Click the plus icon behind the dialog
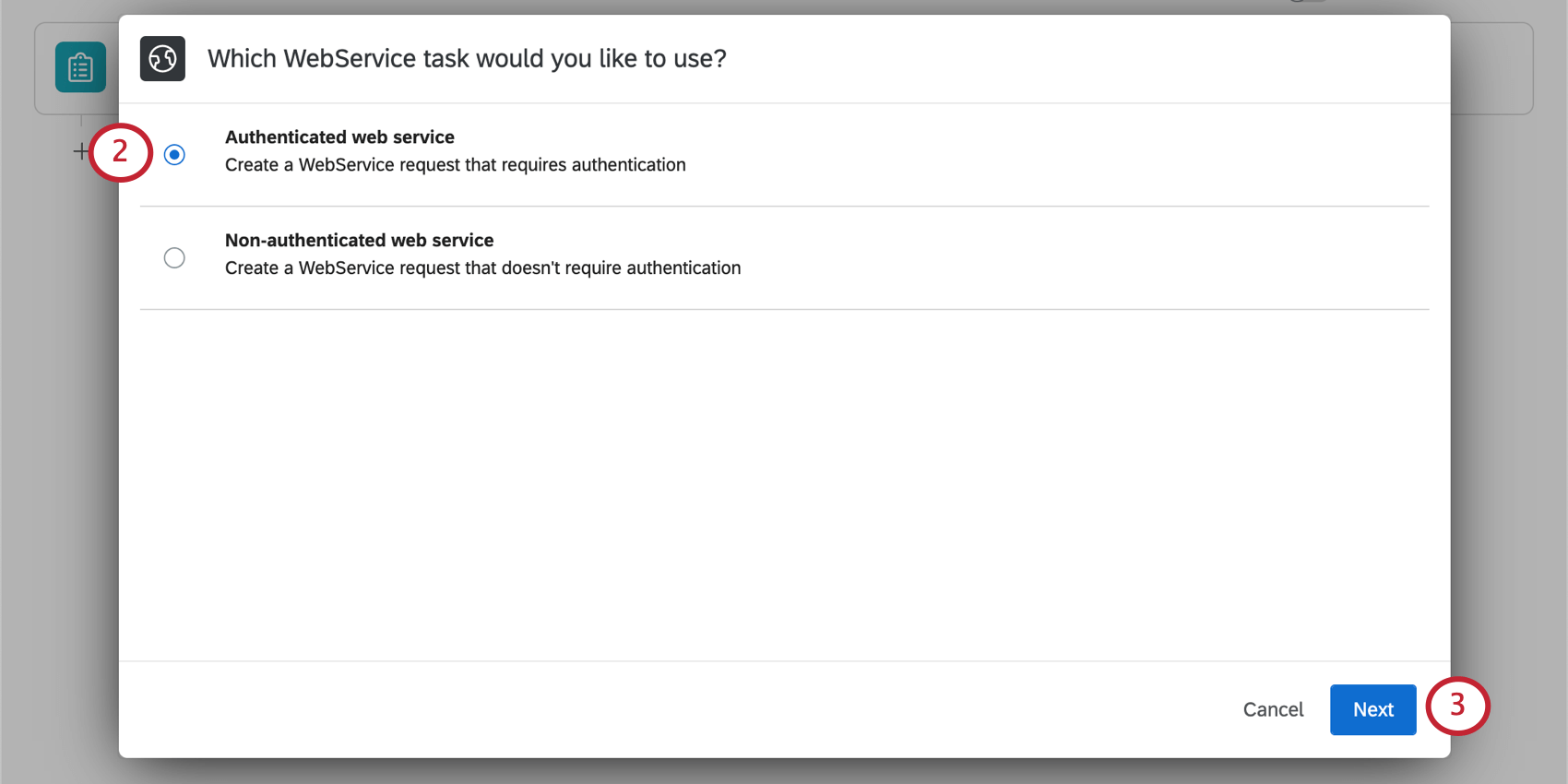The height and width of the screenshot is (784, 1568). (81, 151)
